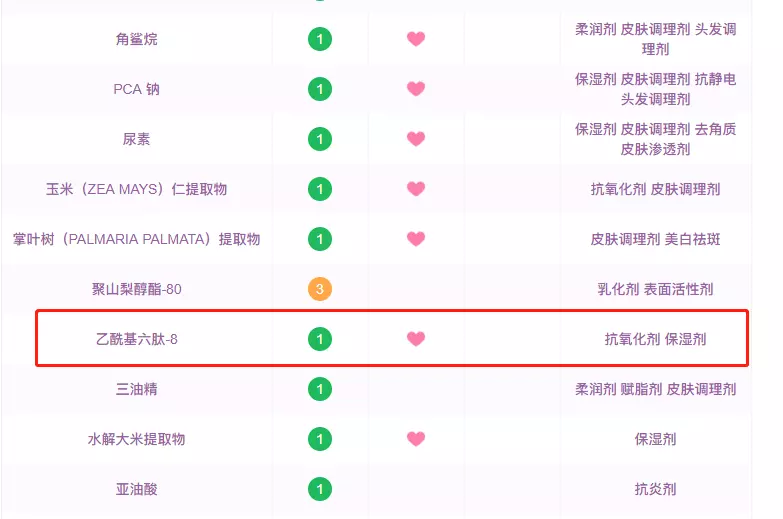The height and width of the screenshot is (519, 783).
Task: Click the orange 3 badge for 聚山梨醇酯-80
Action: (320, 289)
